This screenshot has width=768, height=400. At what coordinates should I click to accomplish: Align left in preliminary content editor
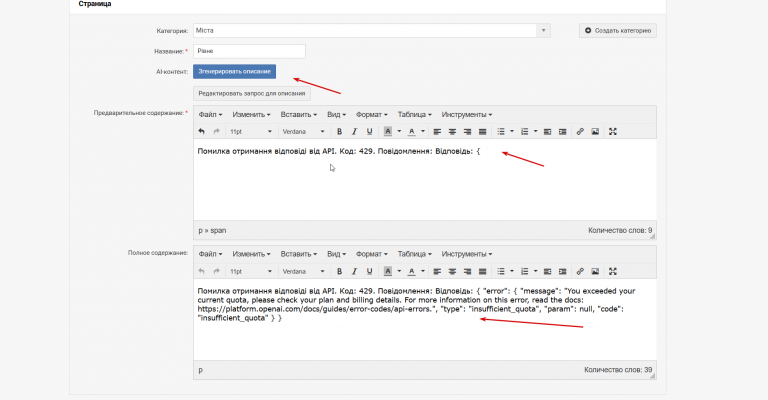click(437, 132)
